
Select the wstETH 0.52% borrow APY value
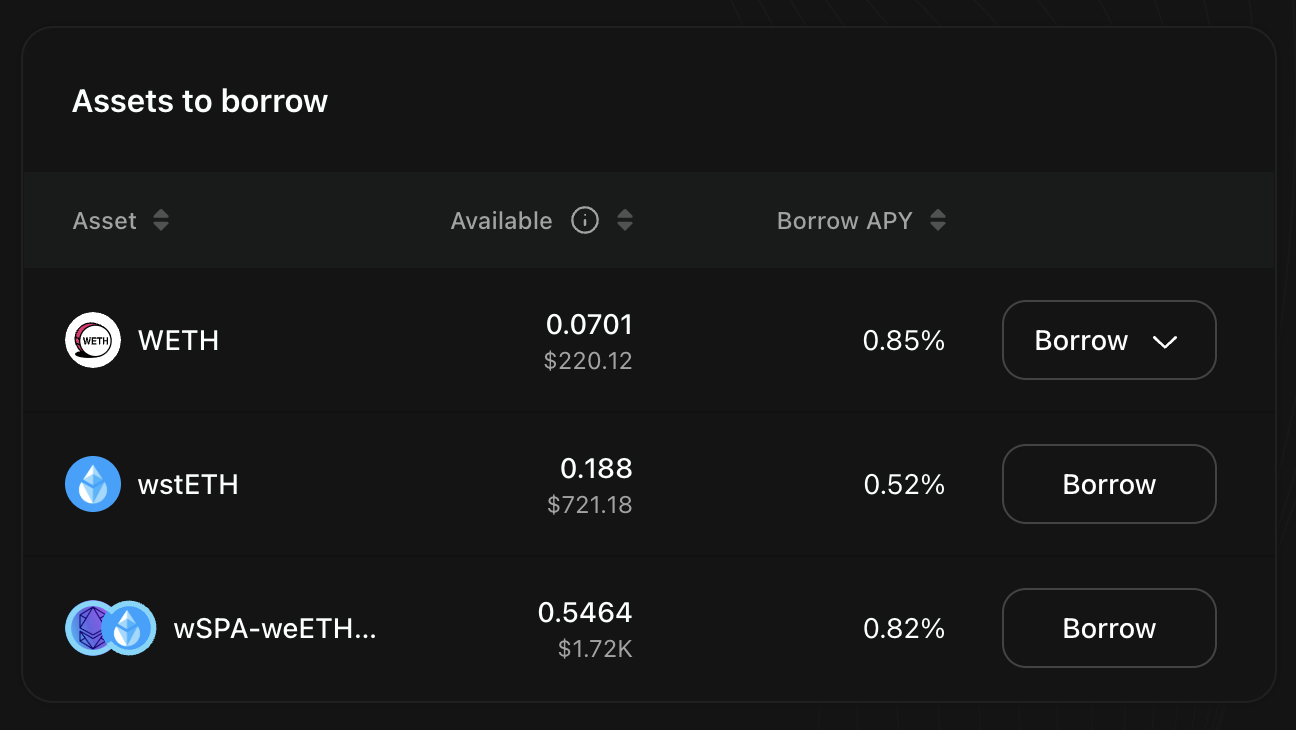(x=904, y=484)
